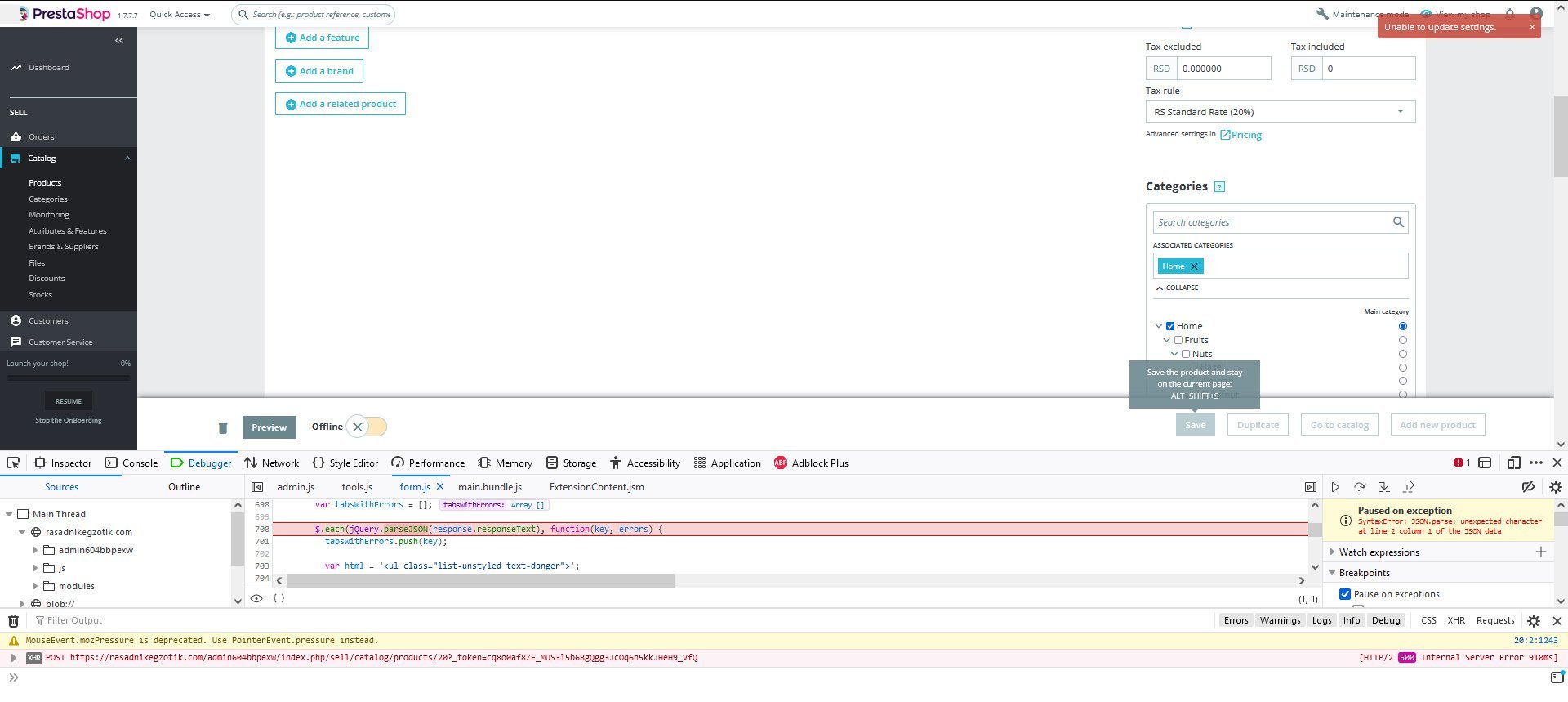This screenshot has height=702, width=1568.
Task: Open the Pricing advanced settings link
Action: (x=1241, y=135)
